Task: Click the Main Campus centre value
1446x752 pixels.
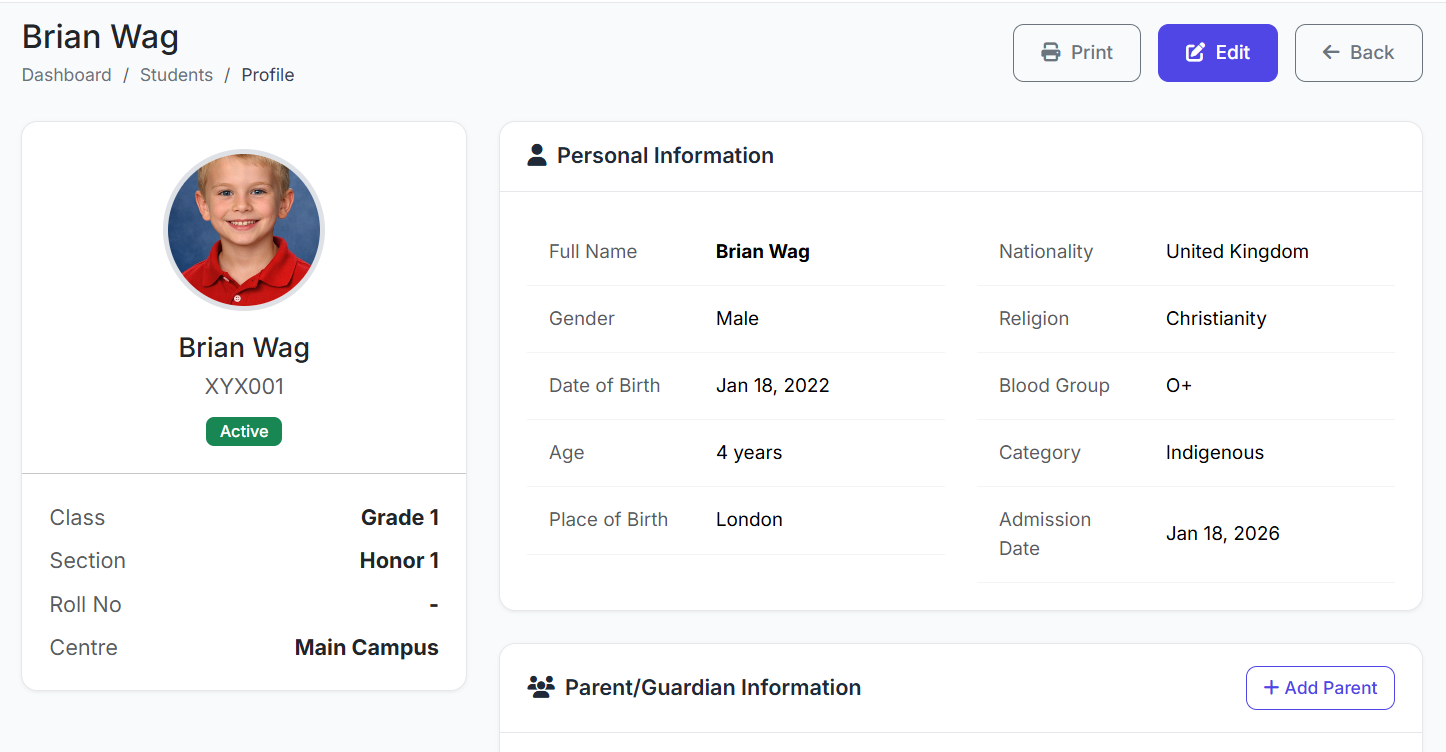Action: [366, 648]
